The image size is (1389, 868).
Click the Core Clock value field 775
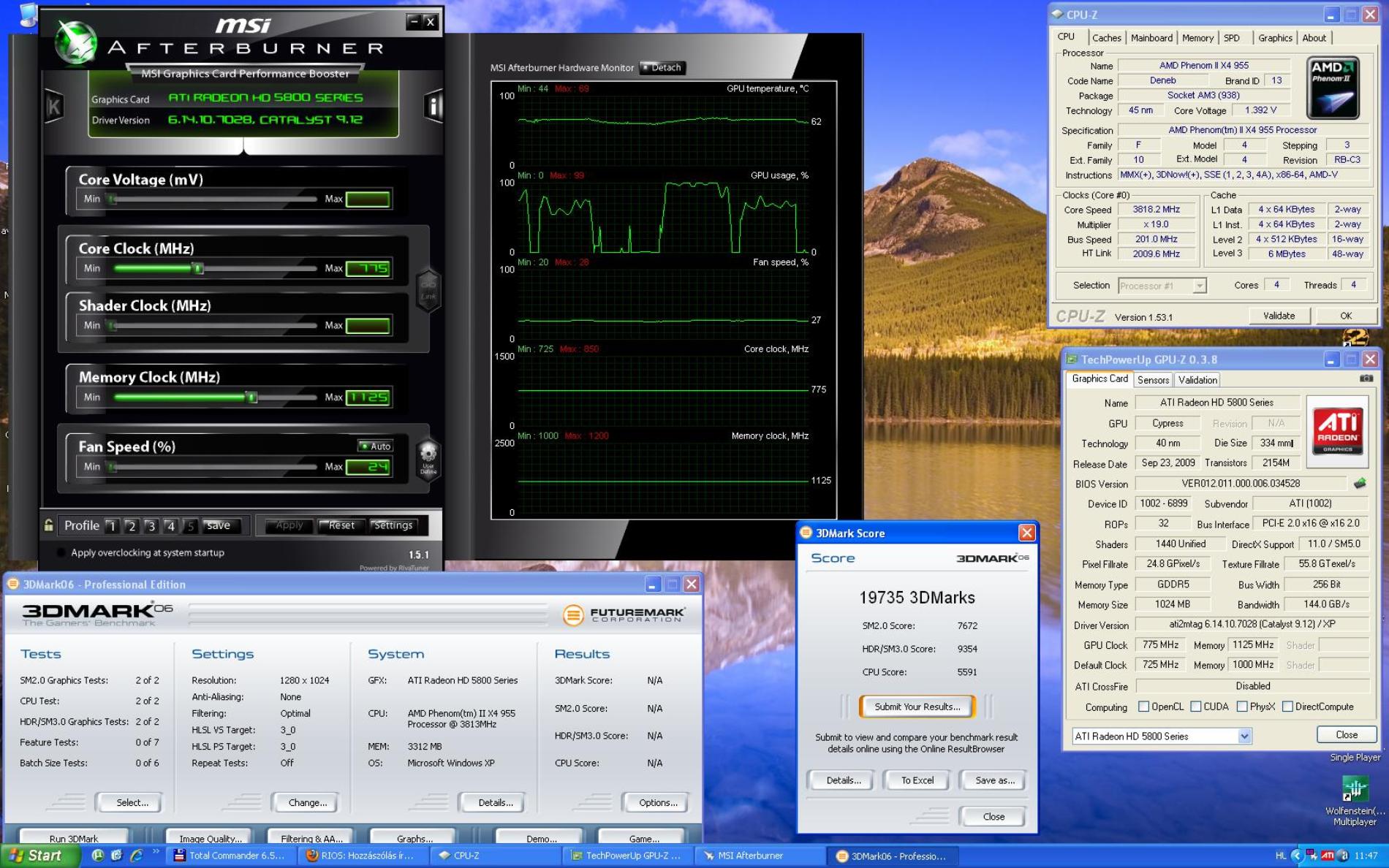point(368,268)
